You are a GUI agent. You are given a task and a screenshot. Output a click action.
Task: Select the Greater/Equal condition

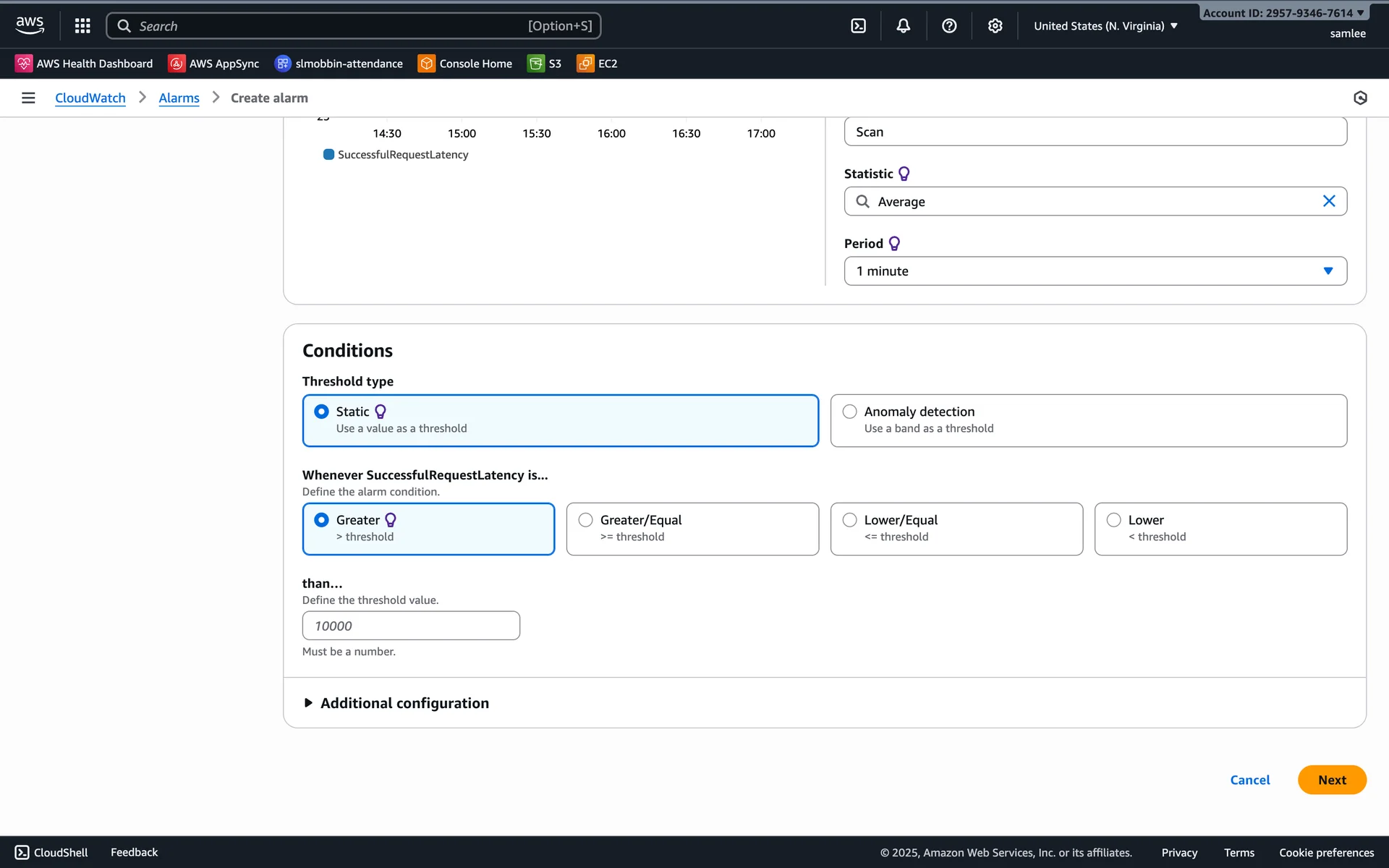coord(586,520)
